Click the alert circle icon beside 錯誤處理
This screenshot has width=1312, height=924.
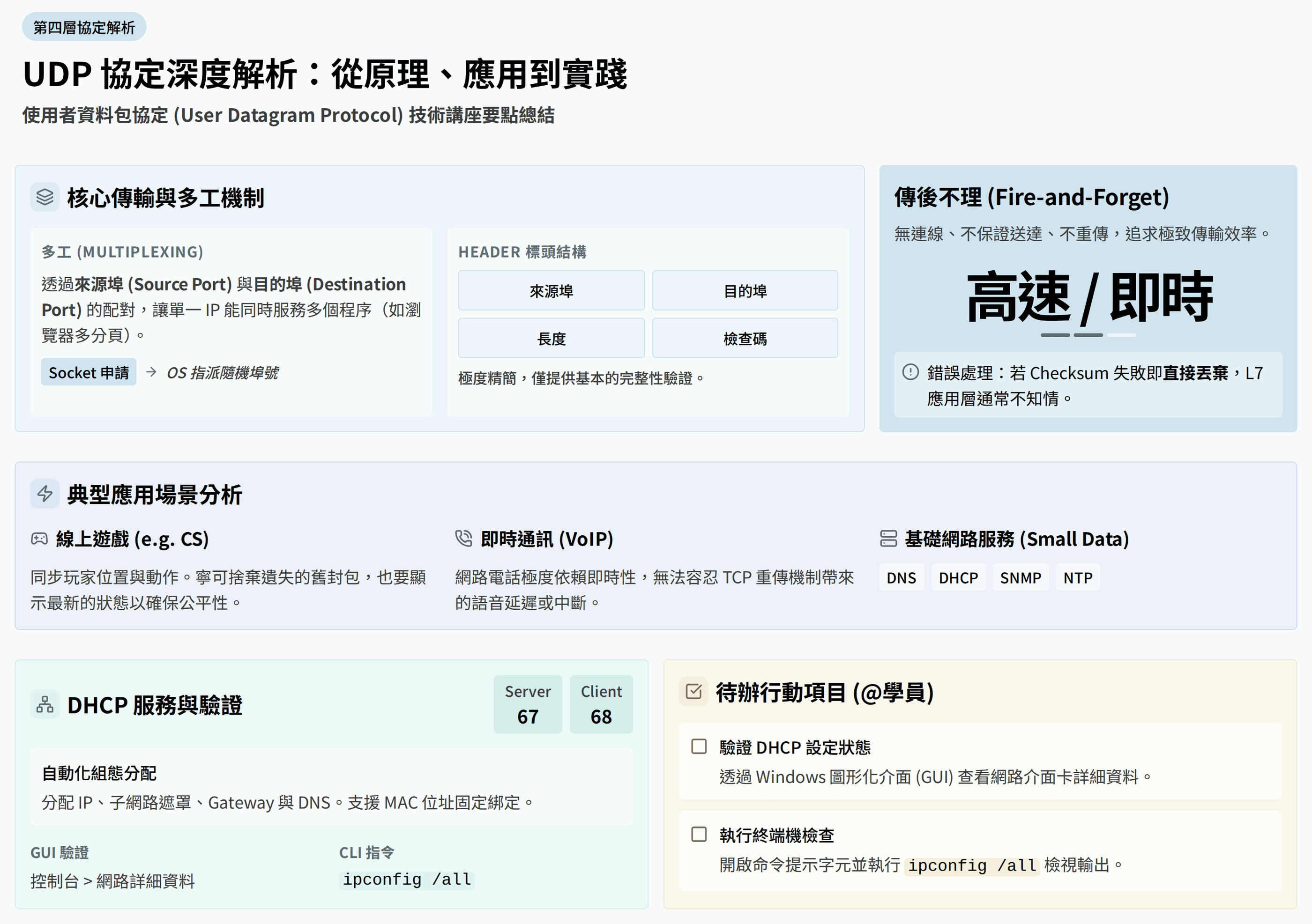tap(910, 372)
